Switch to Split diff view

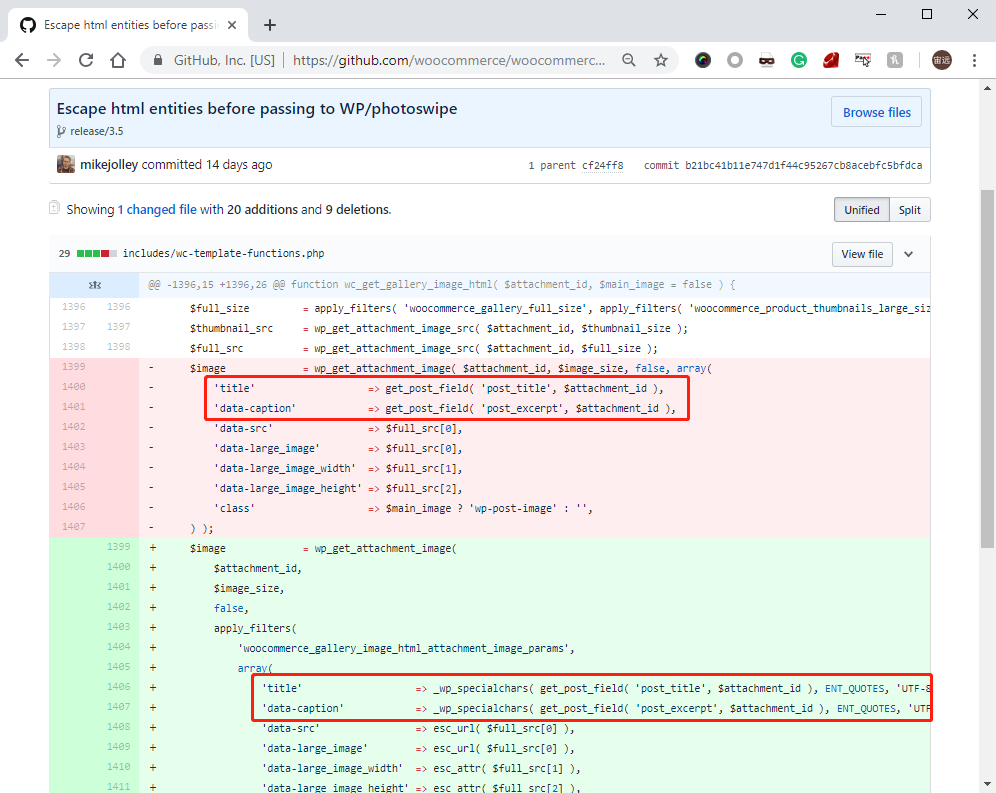click(x=910, y=210)
